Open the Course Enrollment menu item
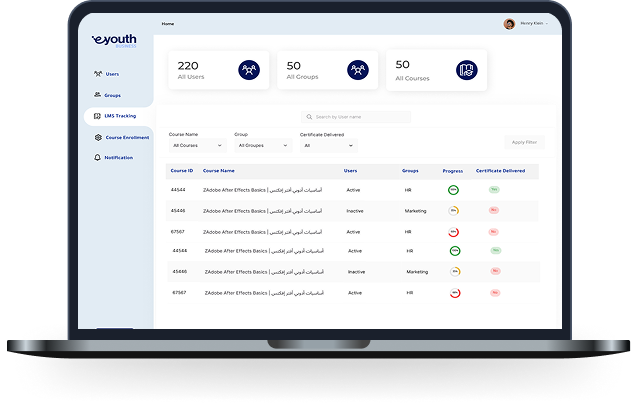This screenshot has height=405, width=638. [126, 137]
